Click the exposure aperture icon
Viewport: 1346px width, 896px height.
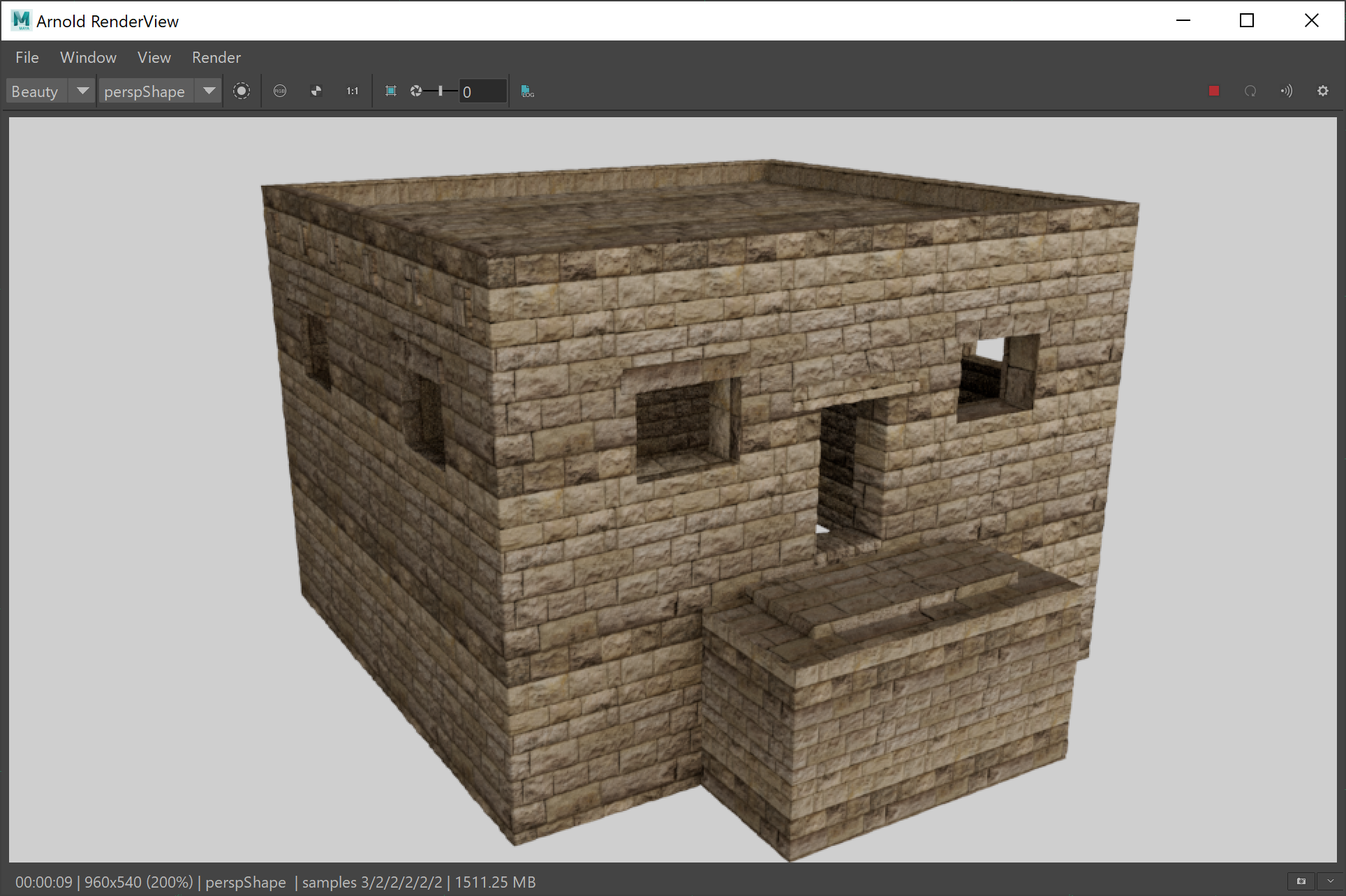point(416,91)
